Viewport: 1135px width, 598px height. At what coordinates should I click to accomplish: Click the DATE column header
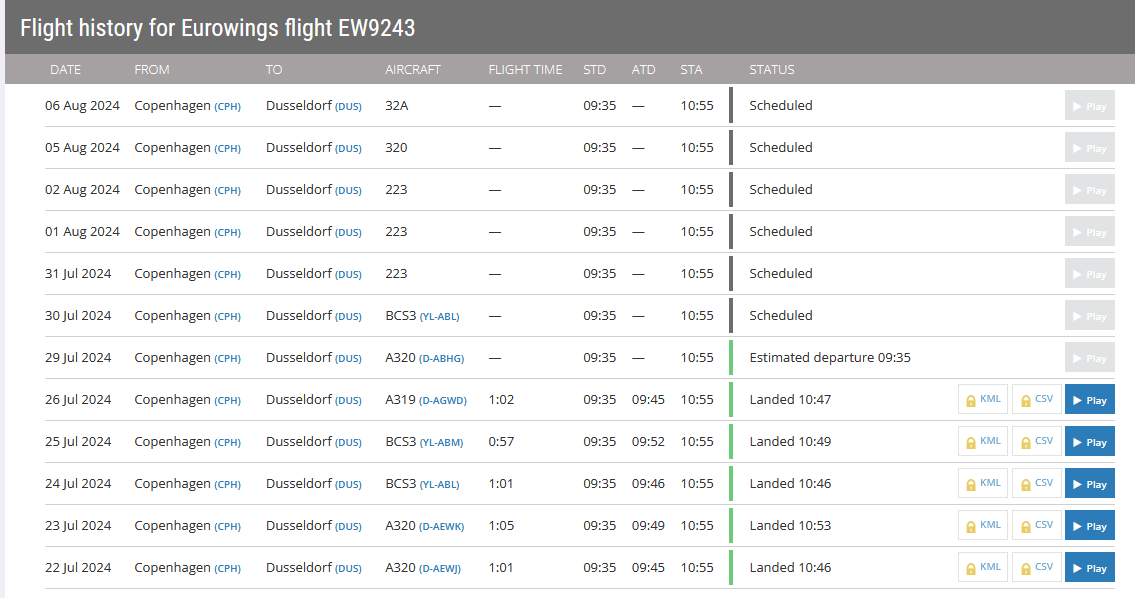[66, 70]
